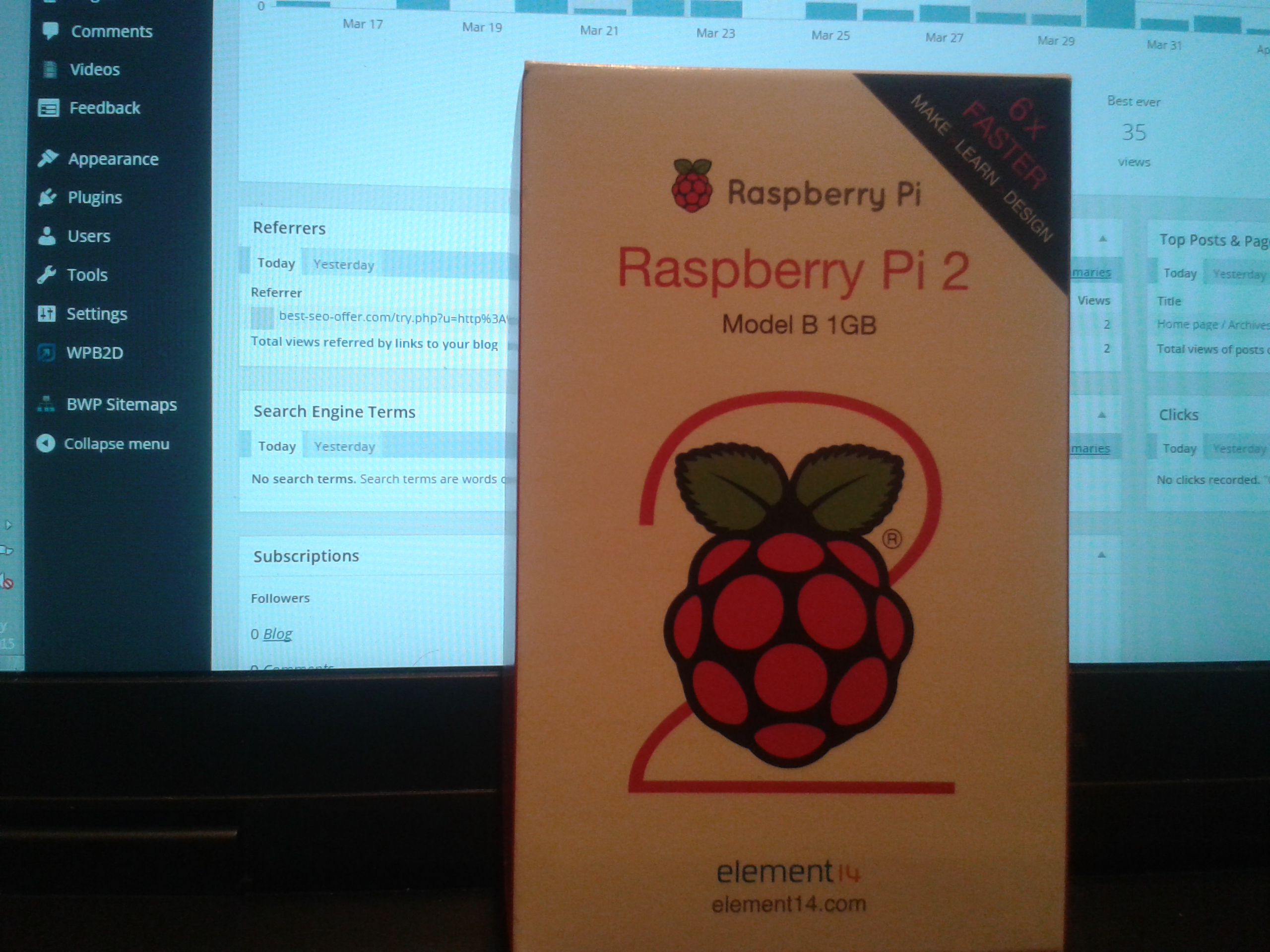Click the Mar 21 chart date label
The width and height of the screenshot is (1270, 952).
(x=599, y=30)
